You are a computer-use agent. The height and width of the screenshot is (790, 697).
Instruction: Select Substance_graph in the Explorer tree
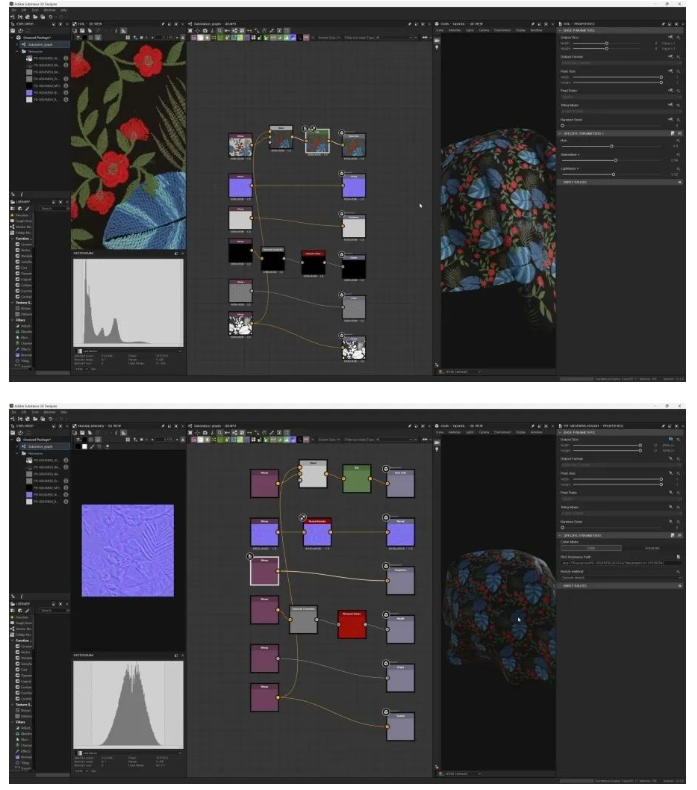pos(40,45)
